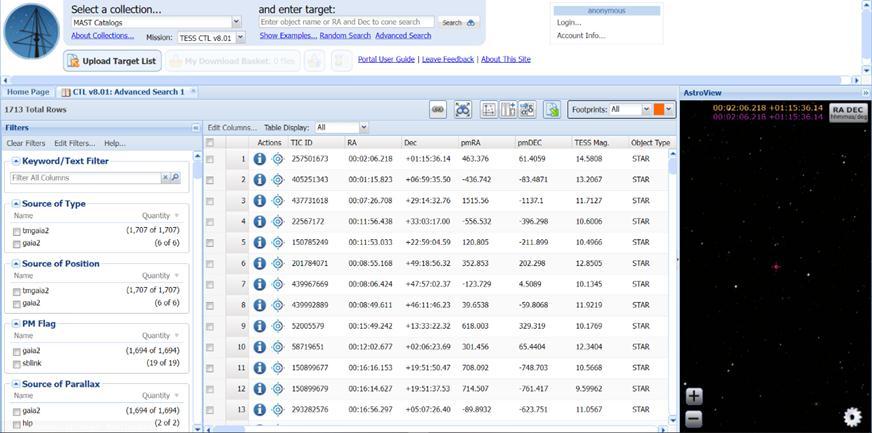Open the Portal User Guide link
The width and height of the screenshot is (872, 433).
[x=385, y=59]
